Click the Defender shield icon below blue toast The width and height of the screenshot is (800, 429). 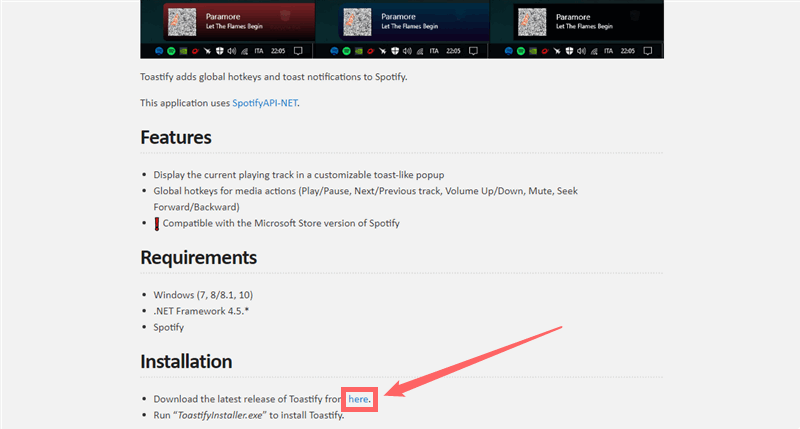point(395,51)
